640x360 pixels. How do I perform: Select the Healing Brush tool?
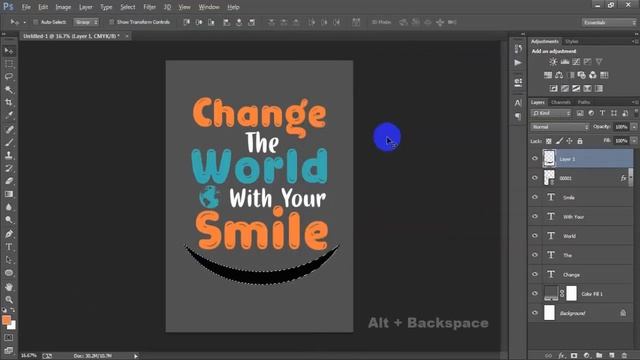pos(9,129)
